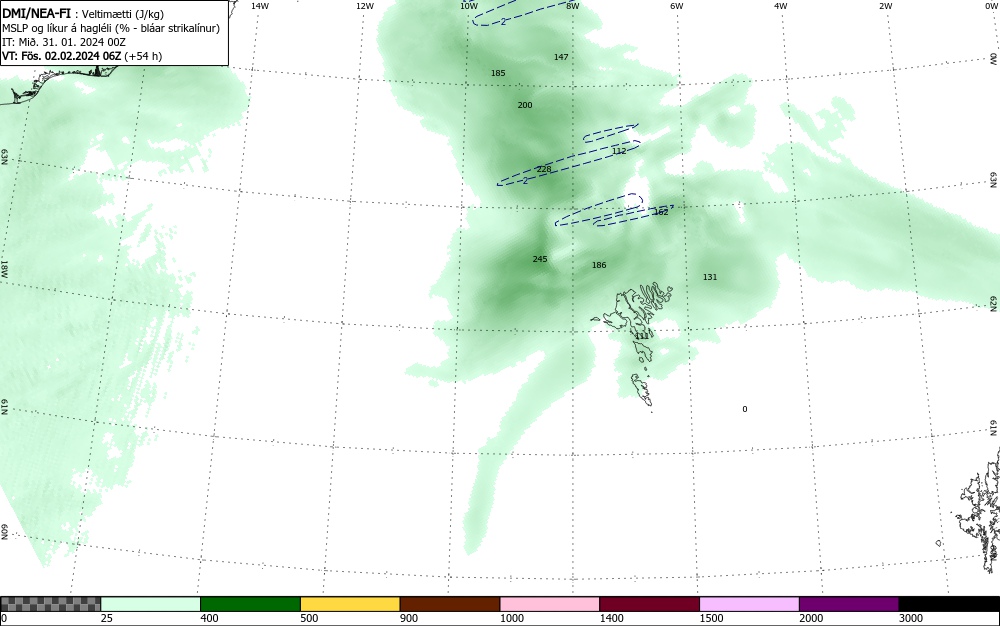
Task: Click the VT: Fös. 02.02.2024 06Z line
Action: (x=82, y=56)
